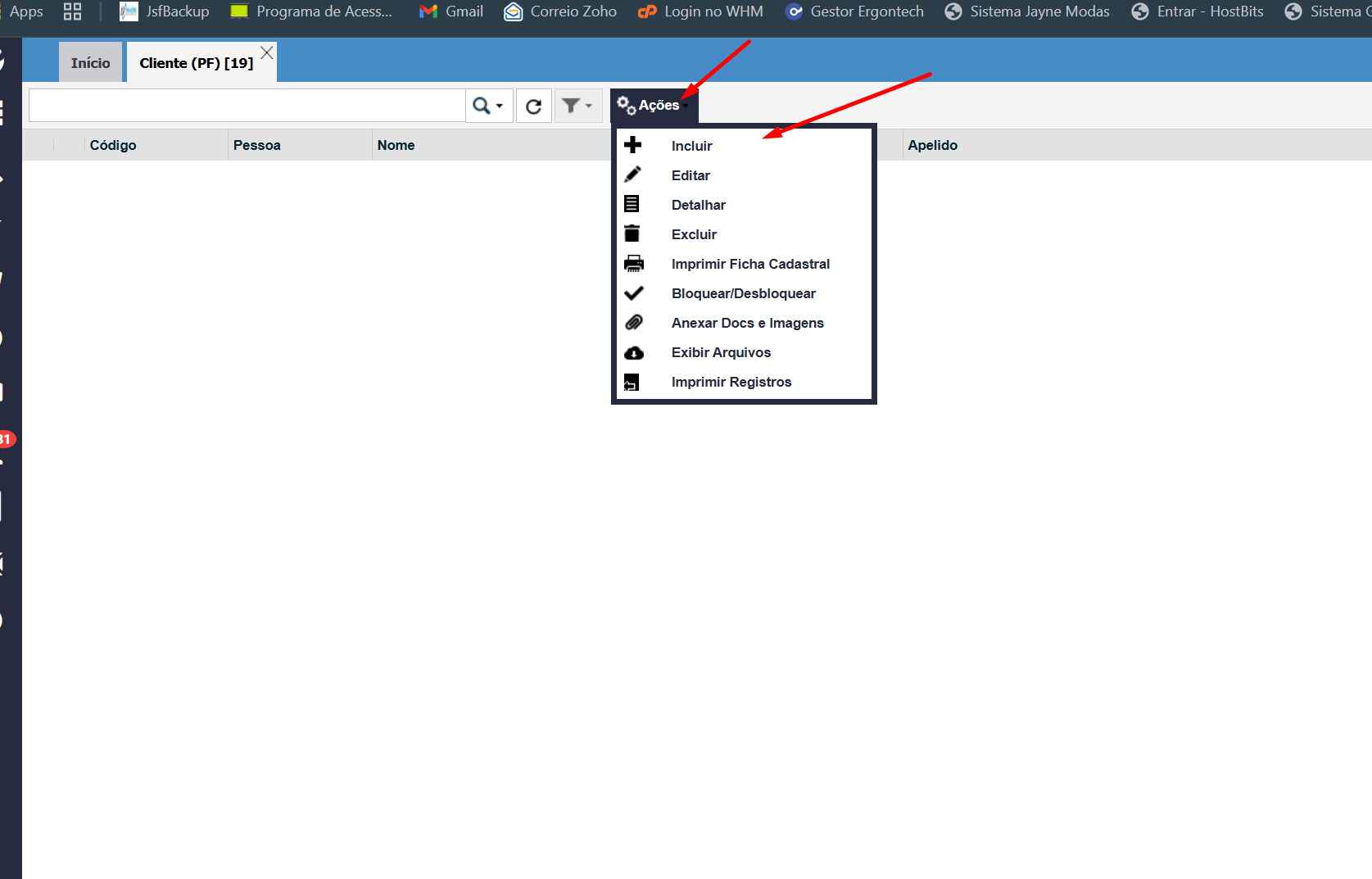Click the Detalhar list icon
Image resolution: width=1372 pixels, height=879 pixels.
[x=632, y=204]
